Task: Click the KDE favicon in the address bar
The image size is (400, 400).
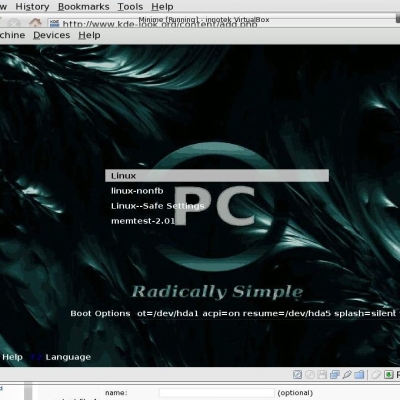Action: coord(54,24)
